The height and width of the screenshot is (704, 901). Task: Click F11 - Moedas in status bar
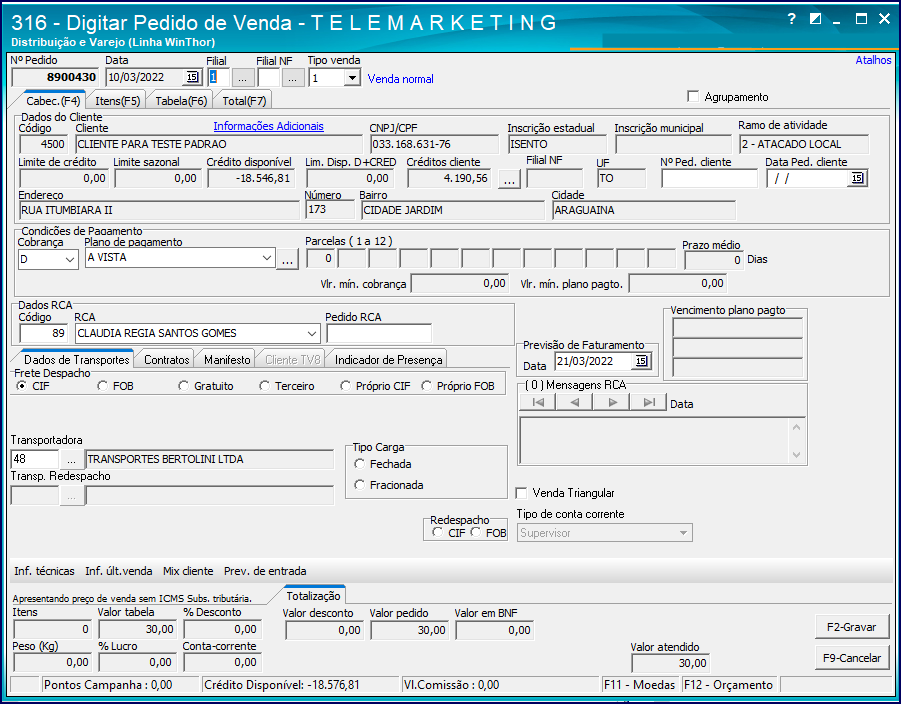click(640, 685)
